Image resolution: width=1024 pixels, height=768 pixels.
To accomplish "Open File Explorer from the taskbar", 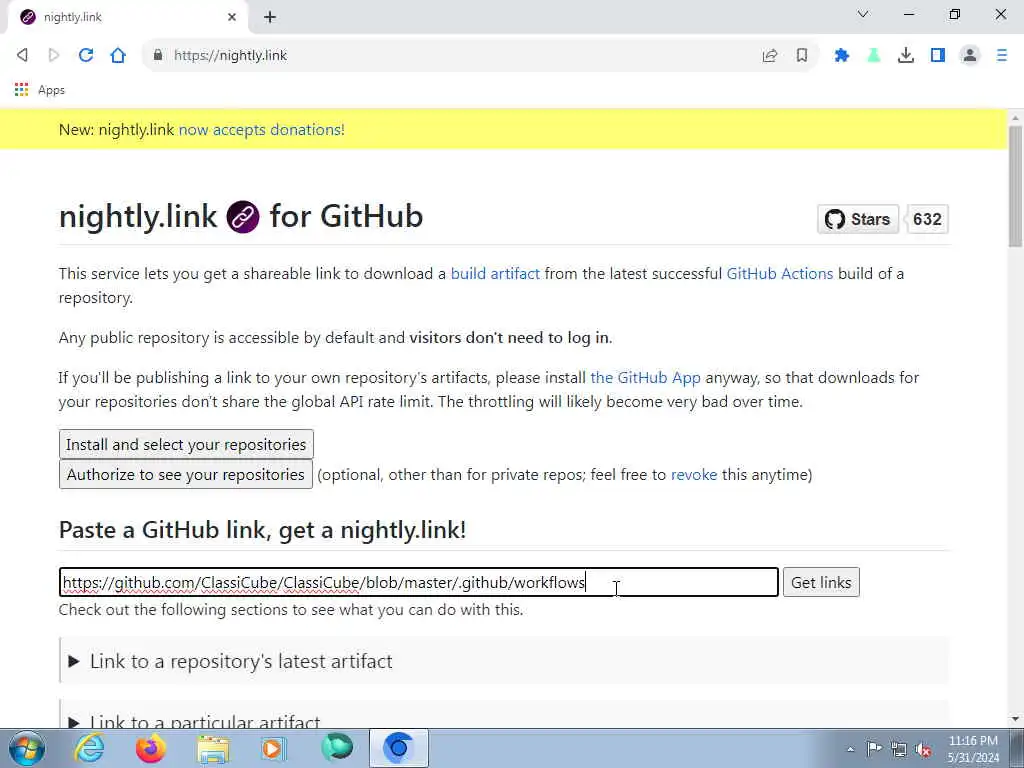I will click(214, 748).
